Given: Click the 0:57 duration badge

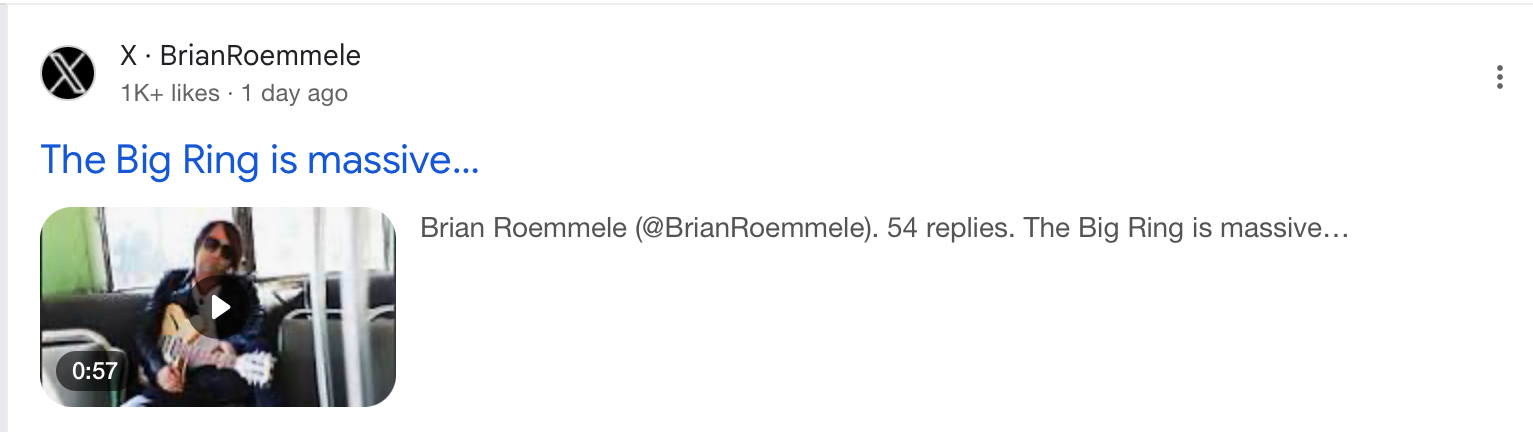Looking at the screenshot, I should [95, 371].
